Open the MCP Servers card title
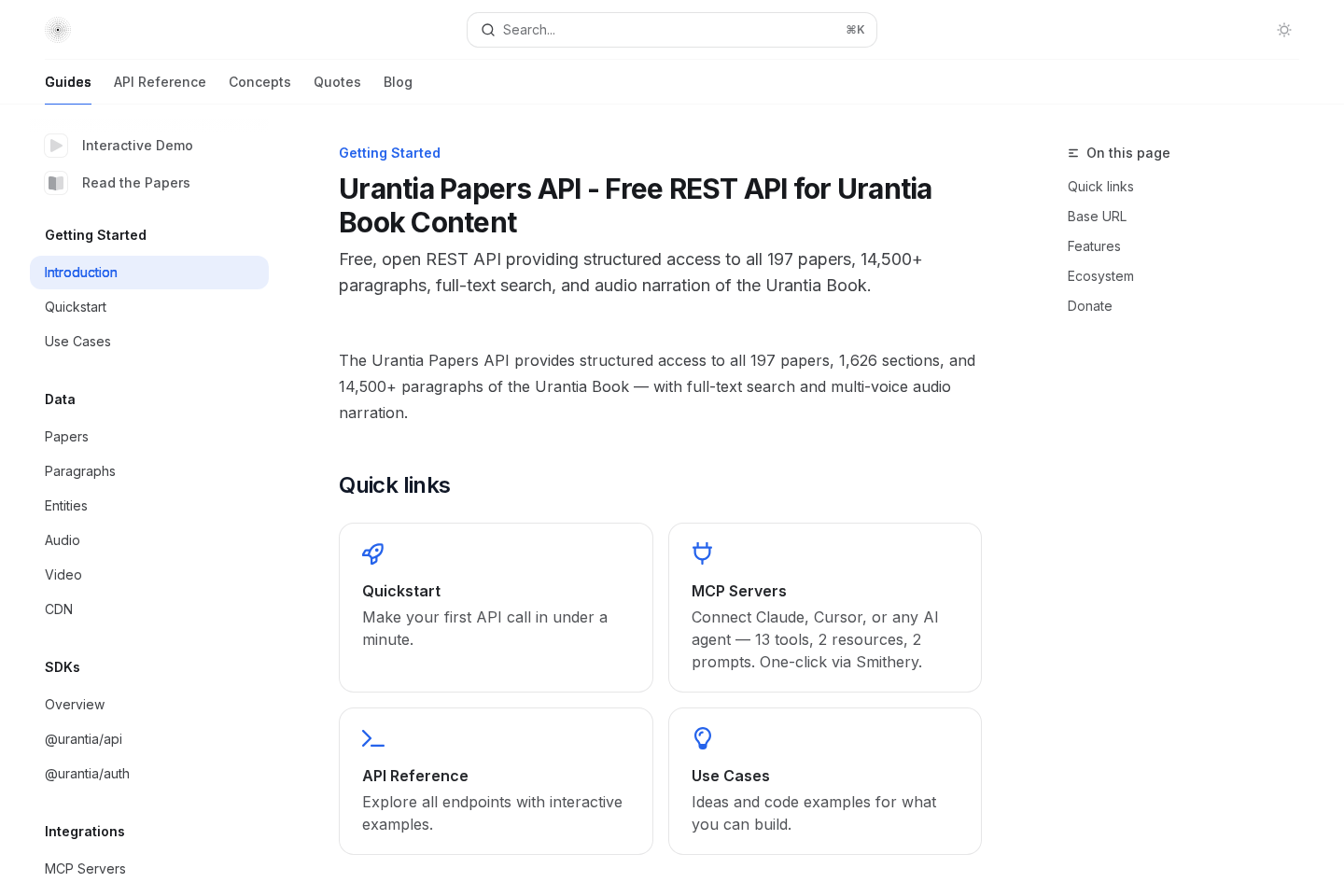Image resolution: width=1344 pixels, height=896 pixels. (739, 591)
